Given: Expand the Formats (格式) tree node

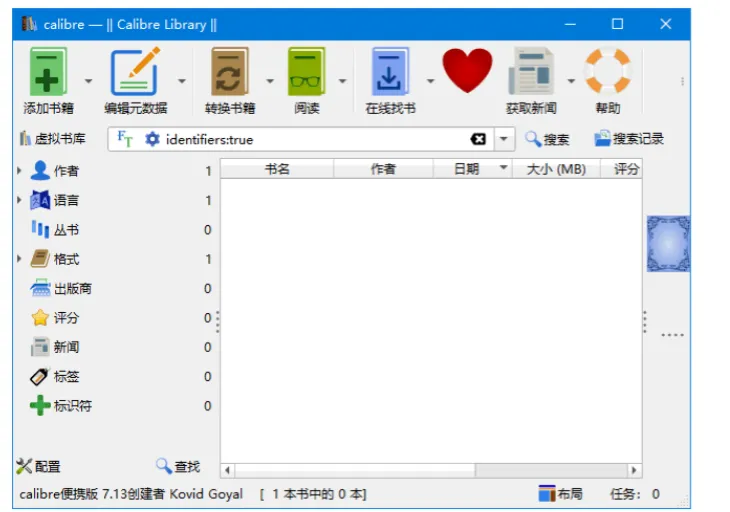Looking at the screenshot, I should click(19, 259).
